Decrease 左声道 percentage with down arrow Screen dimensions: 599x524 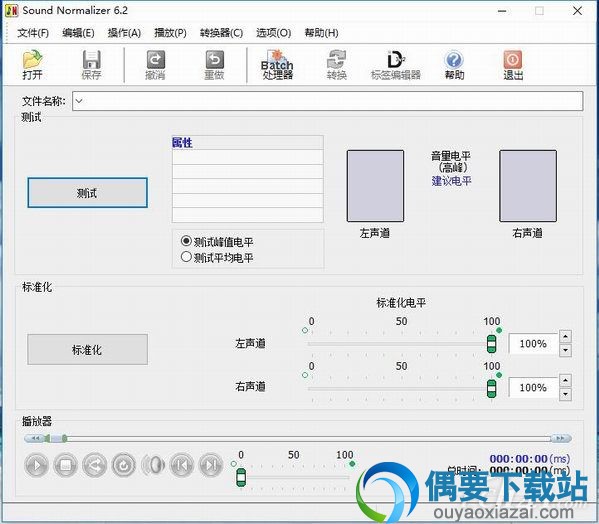[x=565, y=350]
